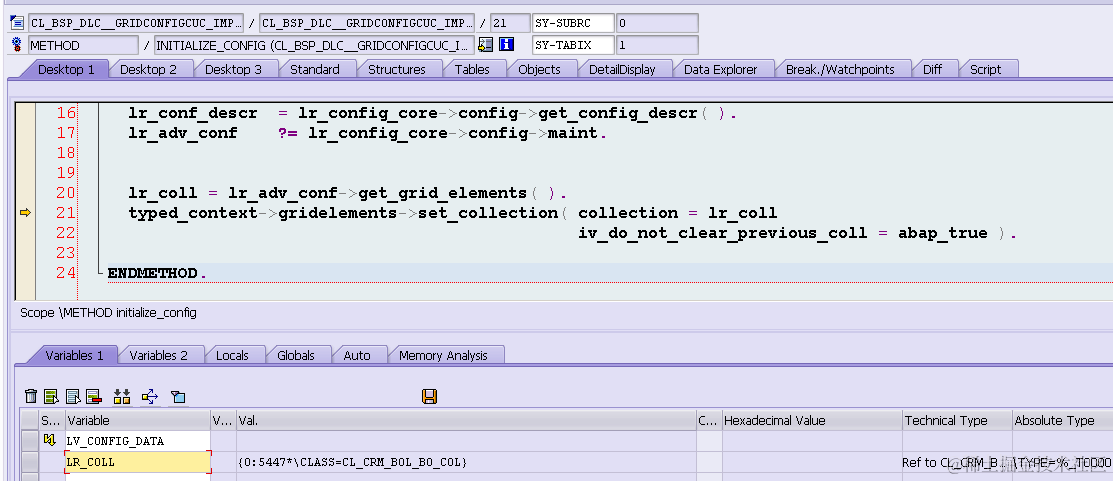Open the Tables tab
The height and width of the screenshot is (481, 1113).
tap(472, 70)
